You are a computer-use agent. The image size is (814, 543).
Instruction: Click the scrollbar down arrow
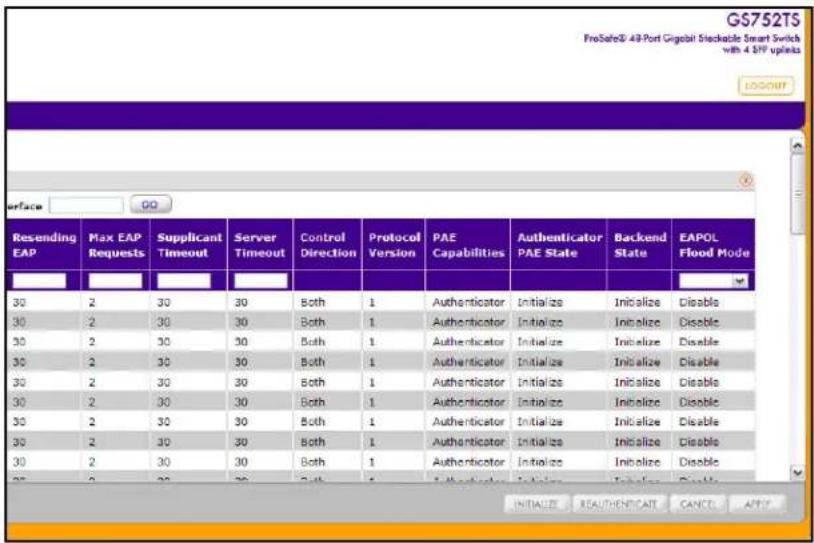point(797,472)
